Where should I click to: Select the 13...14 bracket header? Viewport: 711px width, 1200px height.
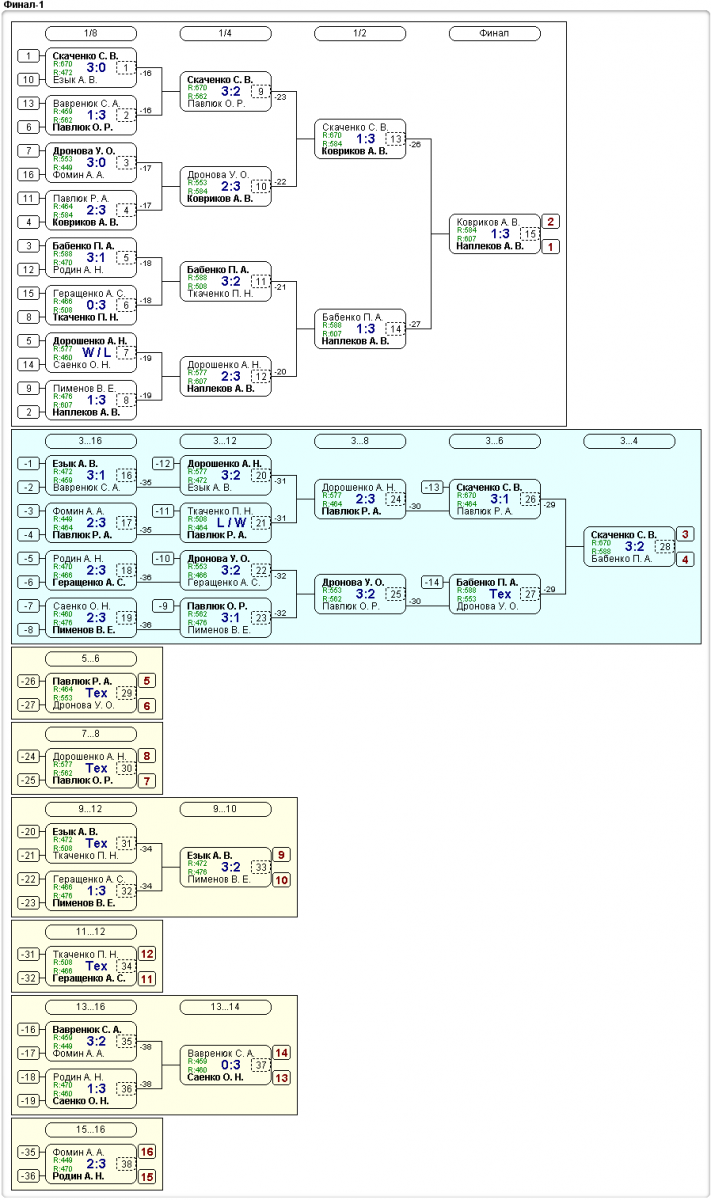(225, 1006)
